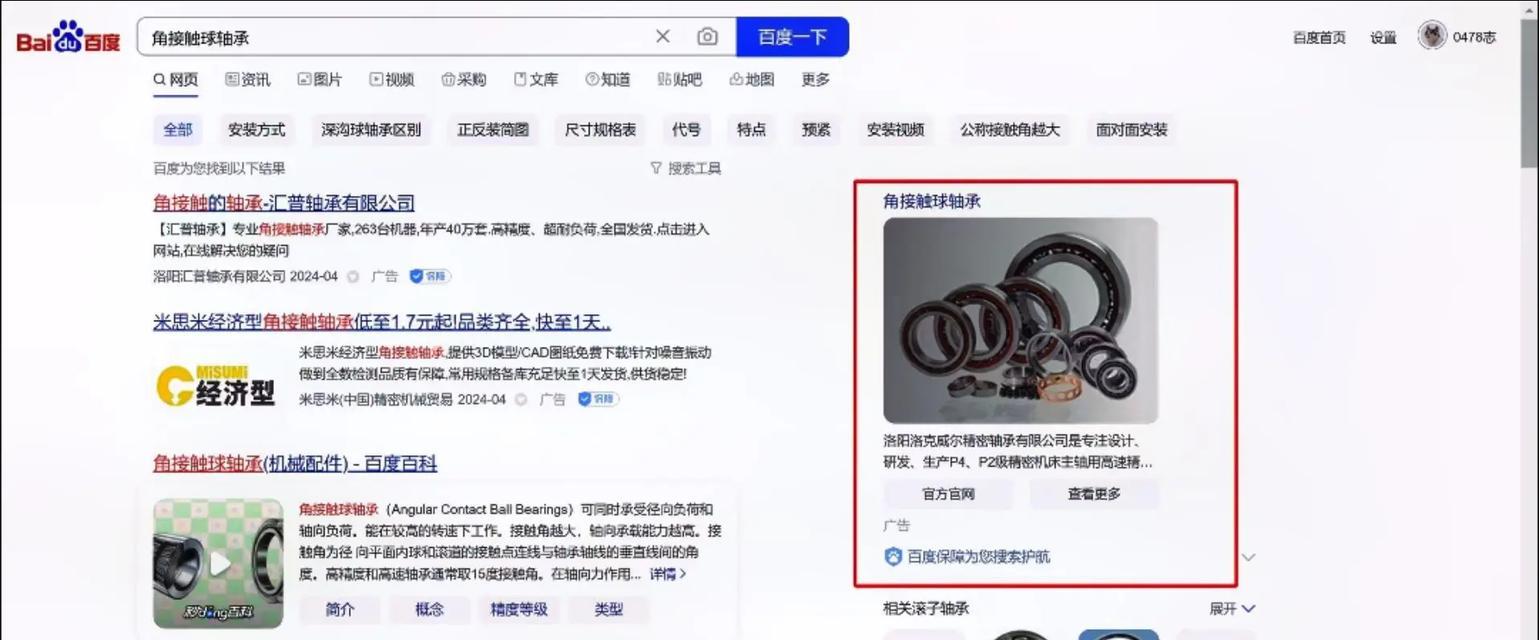The width and height of the screenshot is (1539, 640).
Task: Click 米思米(中国)精密机械贸易 source text
Action: pos(376,399)
